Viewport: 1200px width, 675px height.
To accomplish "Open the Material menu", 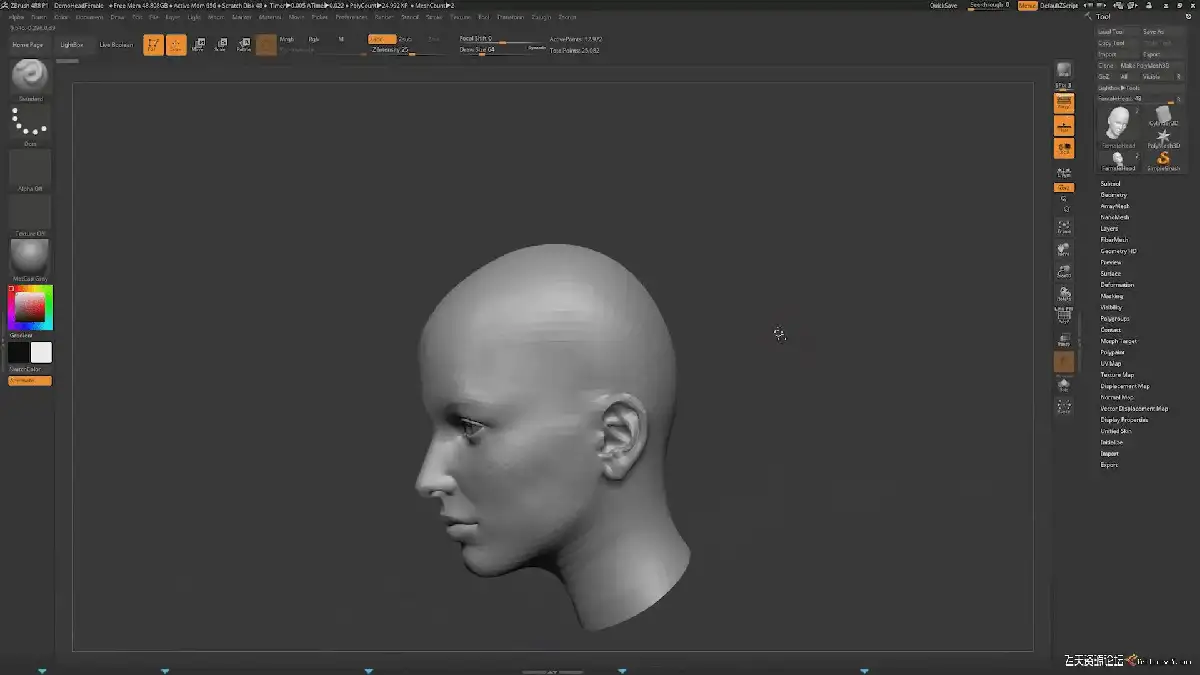I will [270, 17].
